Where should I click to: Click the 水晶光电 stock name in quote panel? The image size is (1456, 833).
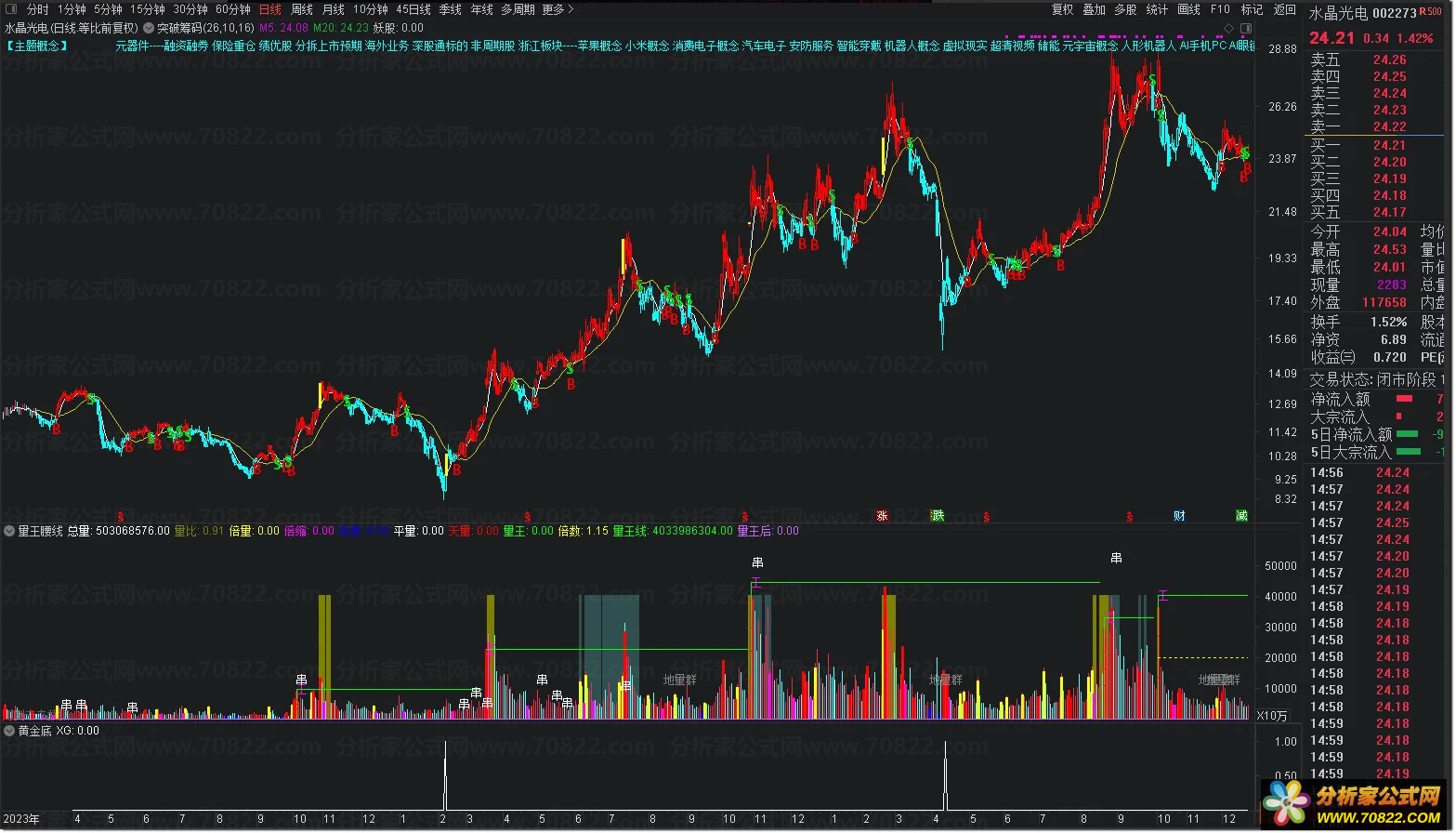click(1338, 13)
